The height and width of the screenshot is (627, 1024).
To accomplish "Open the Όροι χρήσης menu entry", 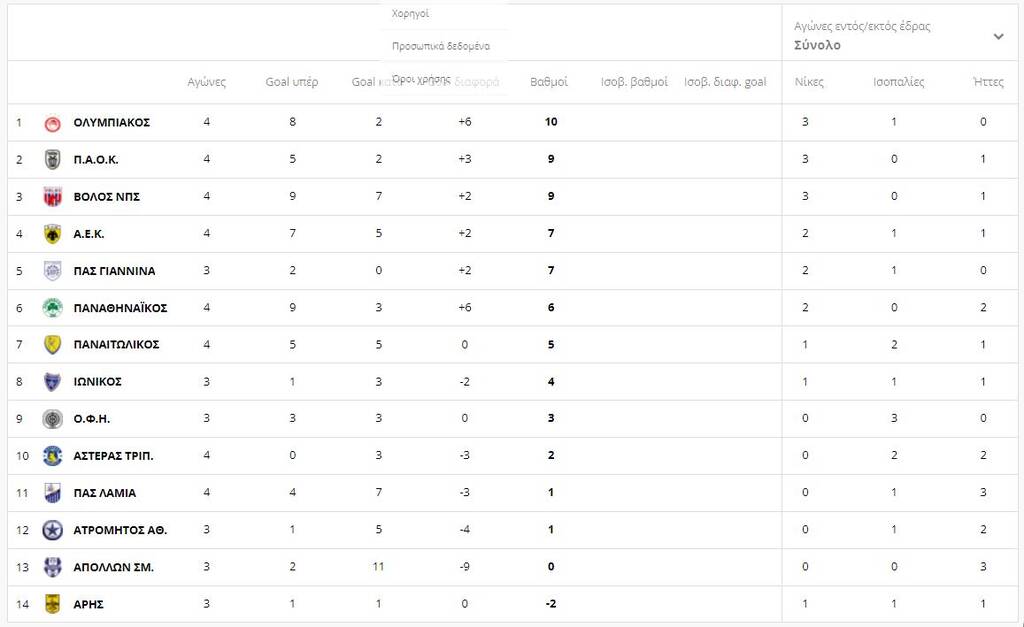I will click(421, 78).
